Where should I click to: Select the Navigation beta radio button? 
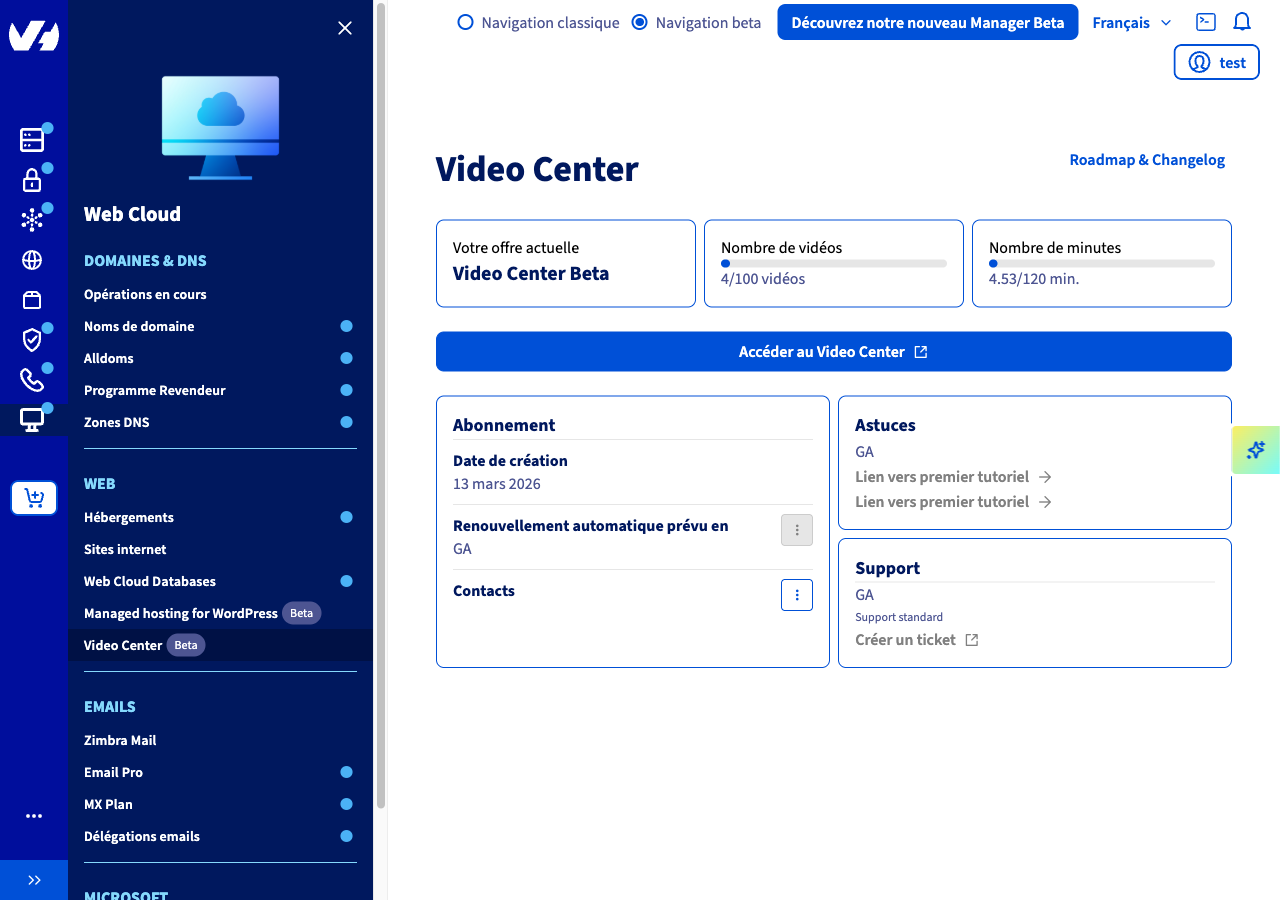pos(639,22)
